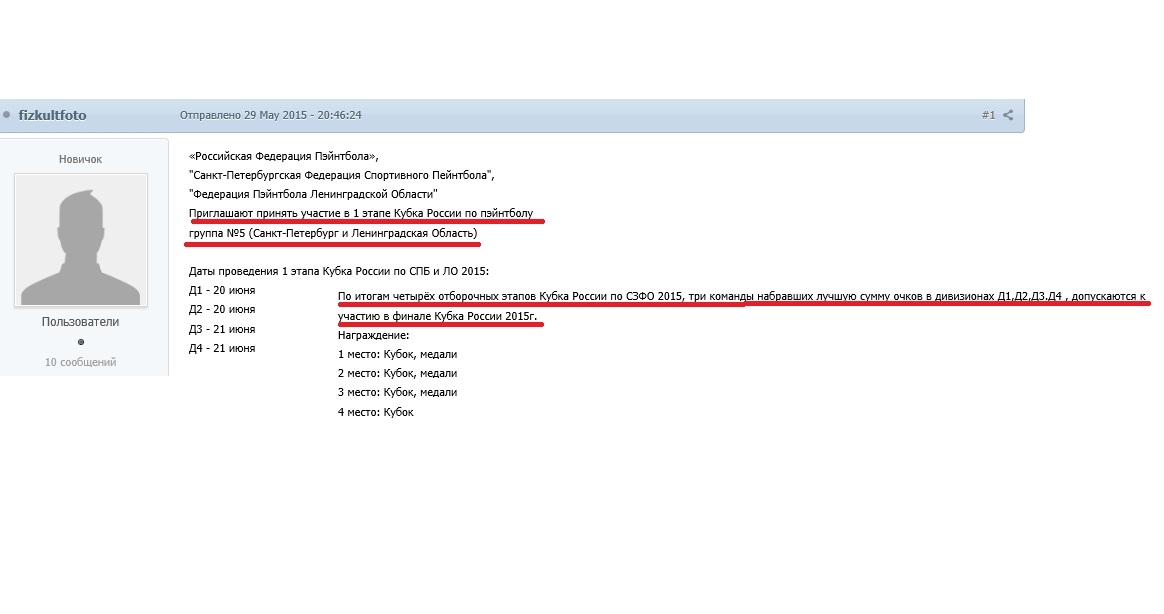Click the reputation dot under Пользователи
The width and height of the screenshot is (1164, 614).
click(81, 342)
